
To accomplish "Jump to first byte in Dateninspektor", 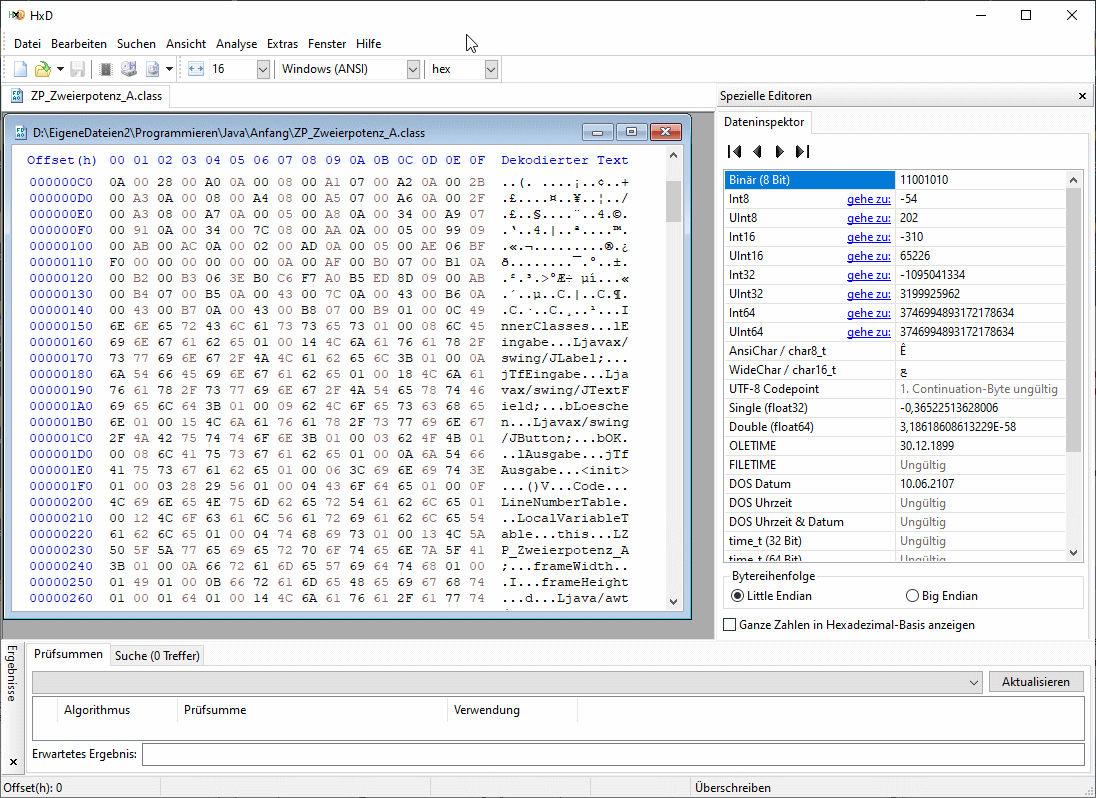I will [735, 151].
